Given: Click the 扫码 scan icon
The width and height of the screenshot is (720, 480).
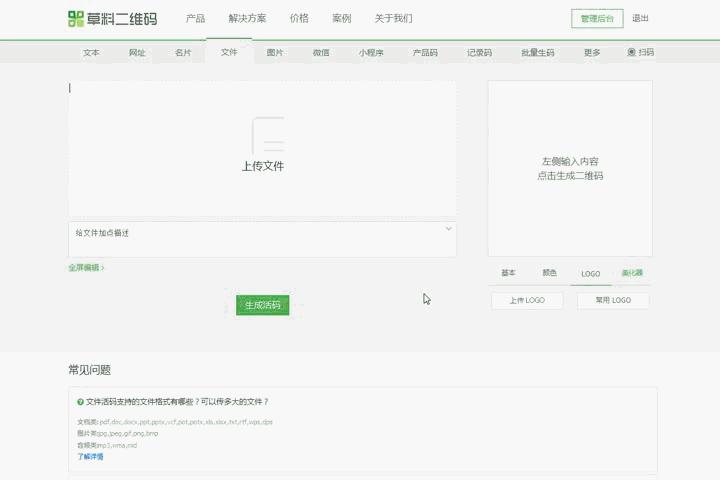Looking at the screenshot, I should coord(631,52).
